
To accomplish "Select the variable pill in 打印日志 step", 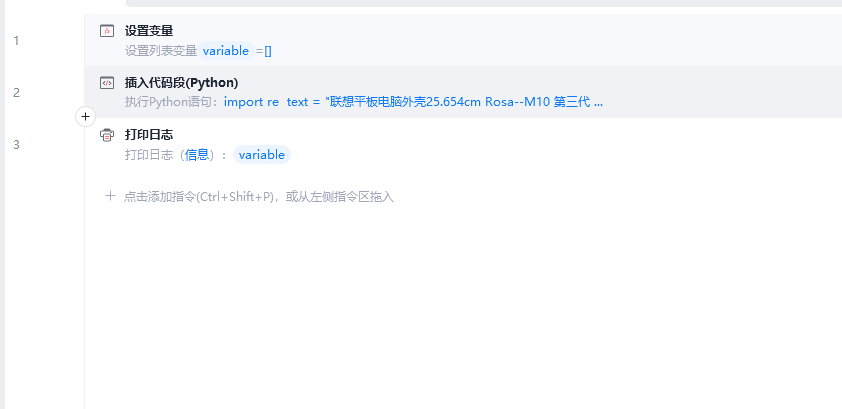I will point(262,155).
